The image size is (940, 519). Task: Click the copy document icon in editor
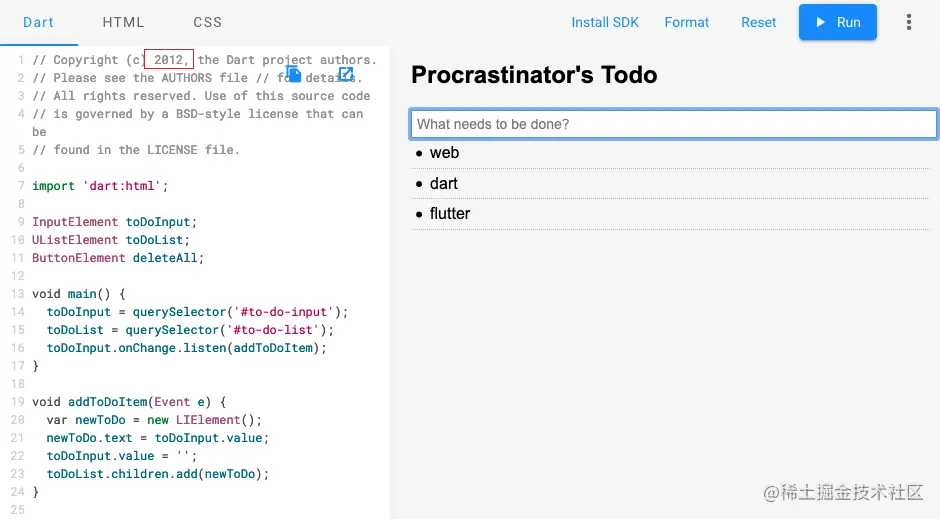pos(293,74)
